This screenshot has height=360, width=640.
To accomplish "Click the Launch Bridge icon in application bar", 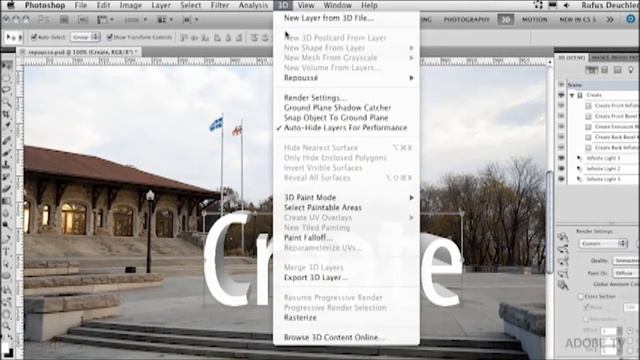I will [x=64, y=19].
